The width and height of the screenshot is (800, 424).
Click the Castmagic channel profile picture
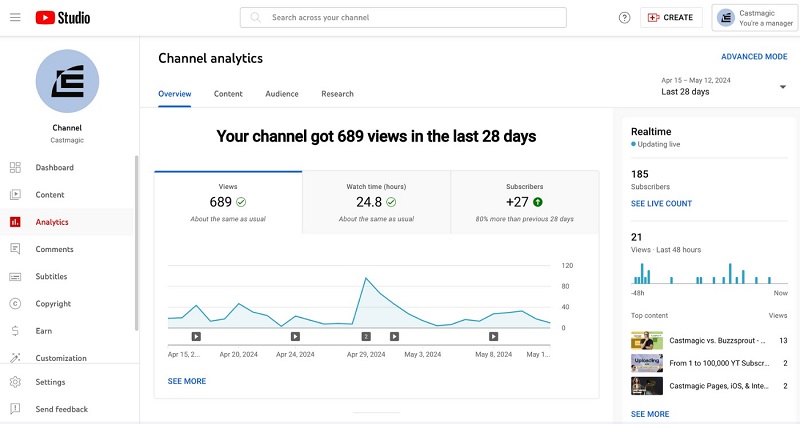click(x=67, y=81)
